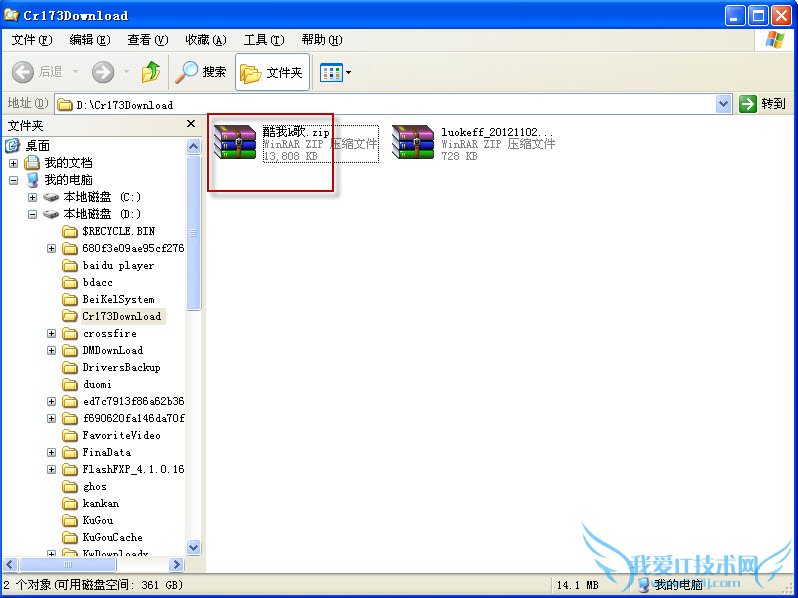
Task: Select 我的电脑 in the tree
Action: (68, 180)
